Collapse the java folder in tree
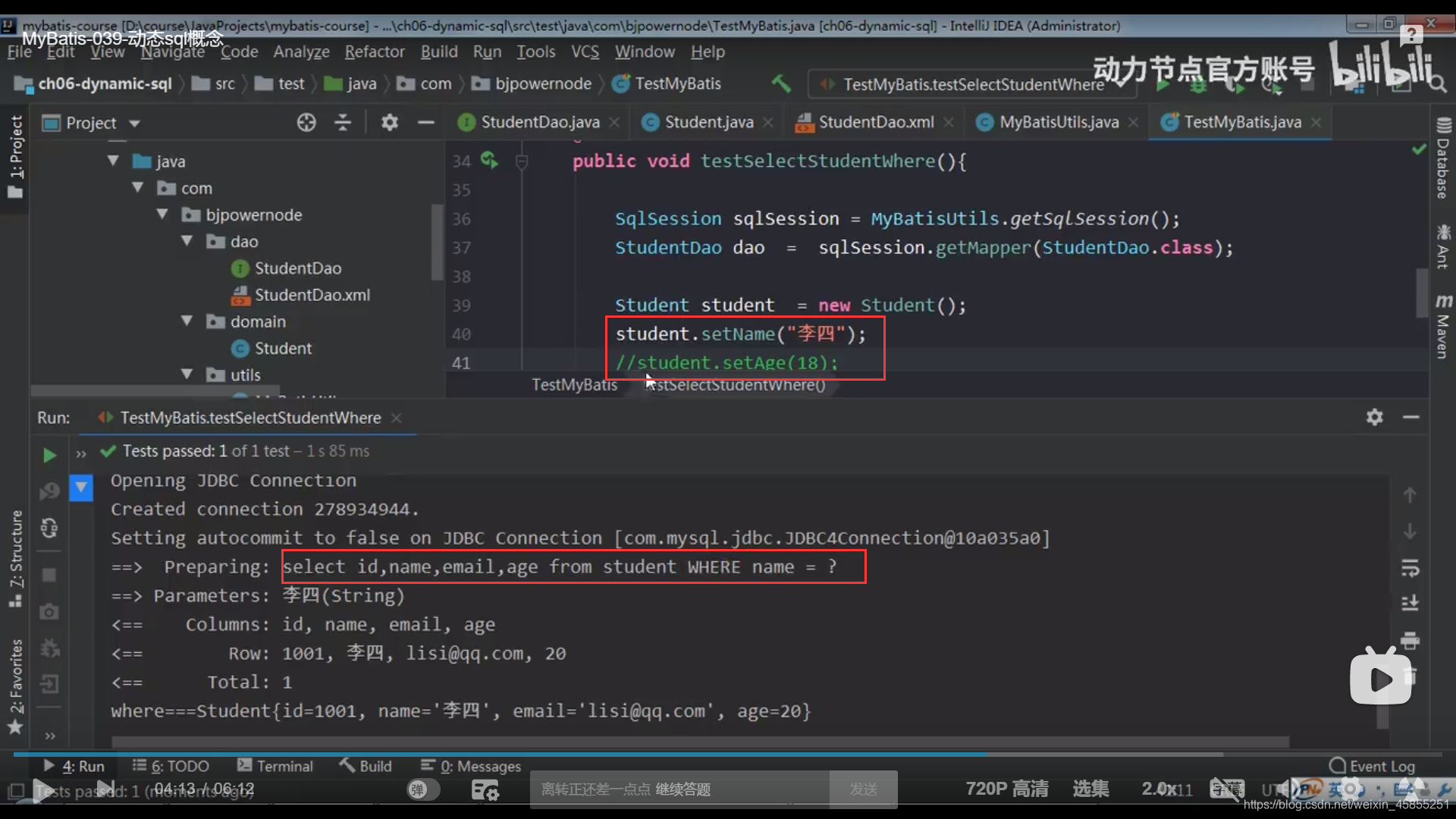The height and width of the screenshot is (819, 1456). coord(113,161)
